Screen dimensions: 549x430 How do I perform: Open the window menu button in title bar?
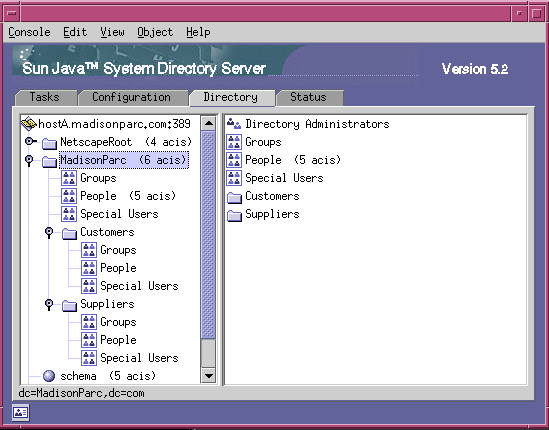[12, 13]
